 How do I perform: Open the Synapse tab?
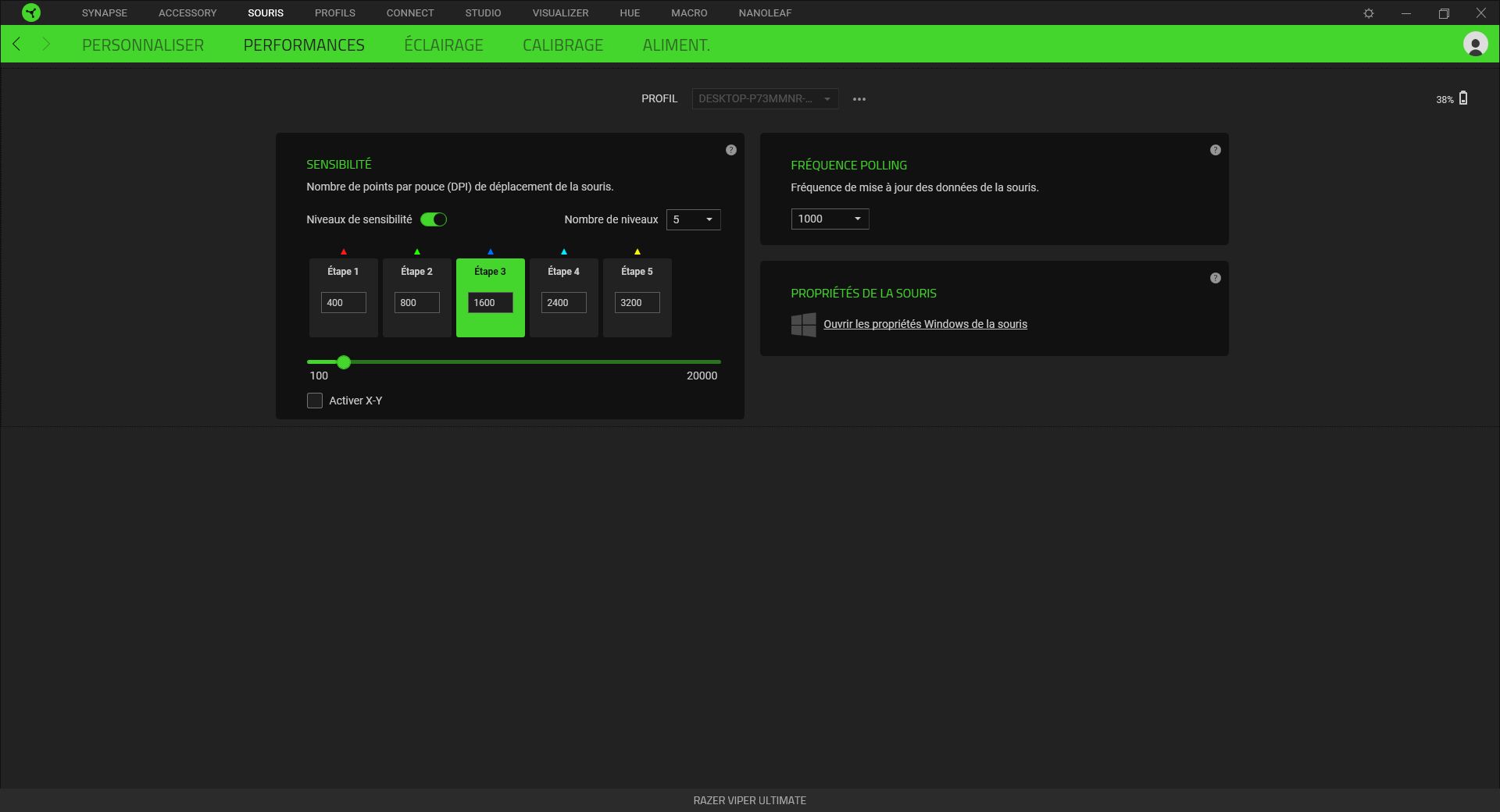pyautogui.click(x=105, y=13)
